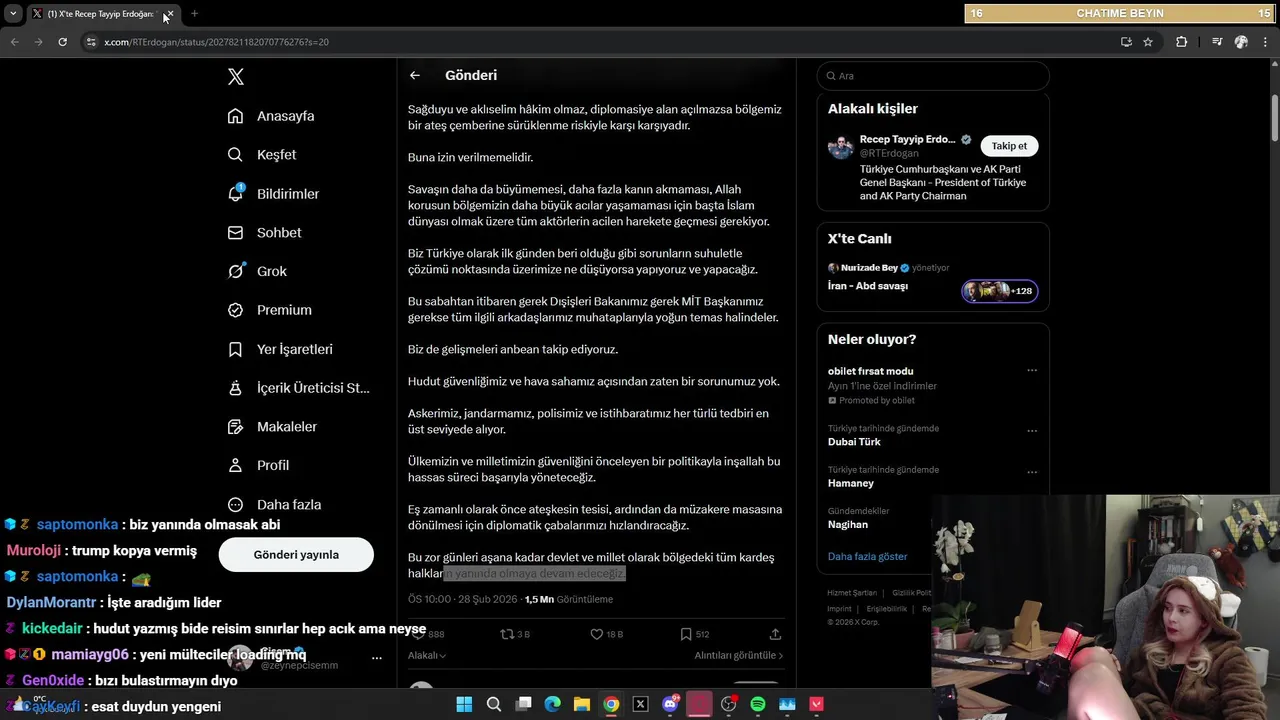Open Chrome three-dot menu
The image size is (1280, 720).
[x=1265, y=42]
